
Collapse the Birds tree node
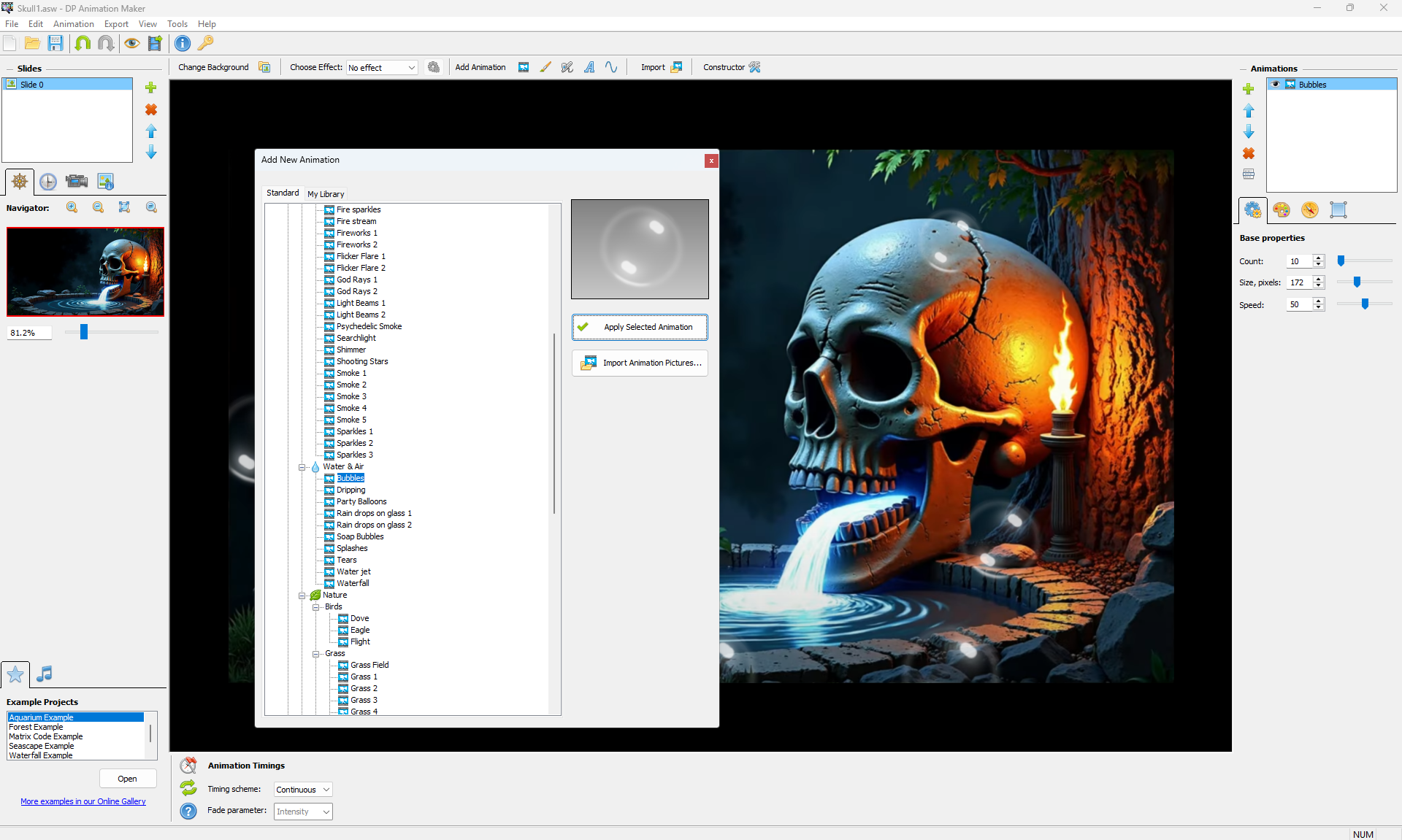(x=315, y=607)
